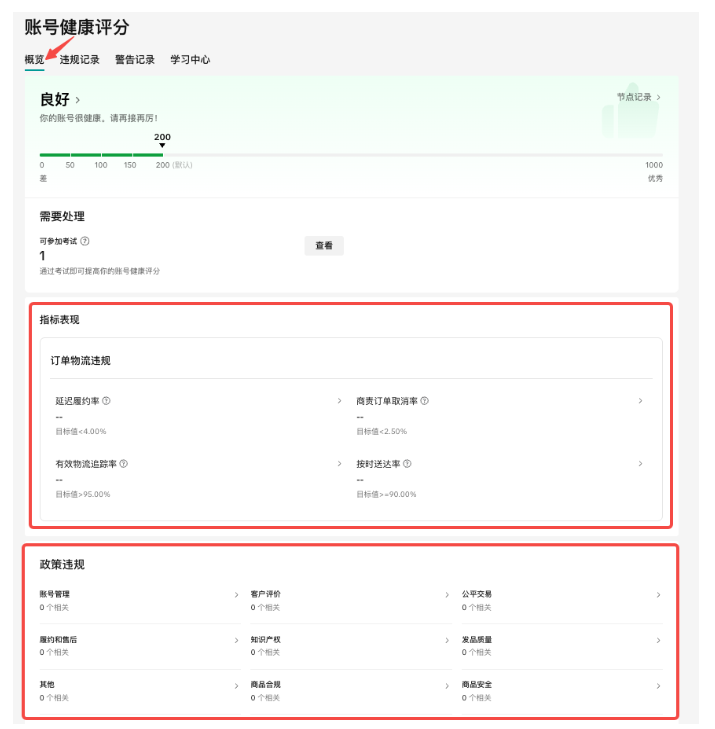Select the 概览 tab
Screen dimensions: 715x729
point(34,60)
